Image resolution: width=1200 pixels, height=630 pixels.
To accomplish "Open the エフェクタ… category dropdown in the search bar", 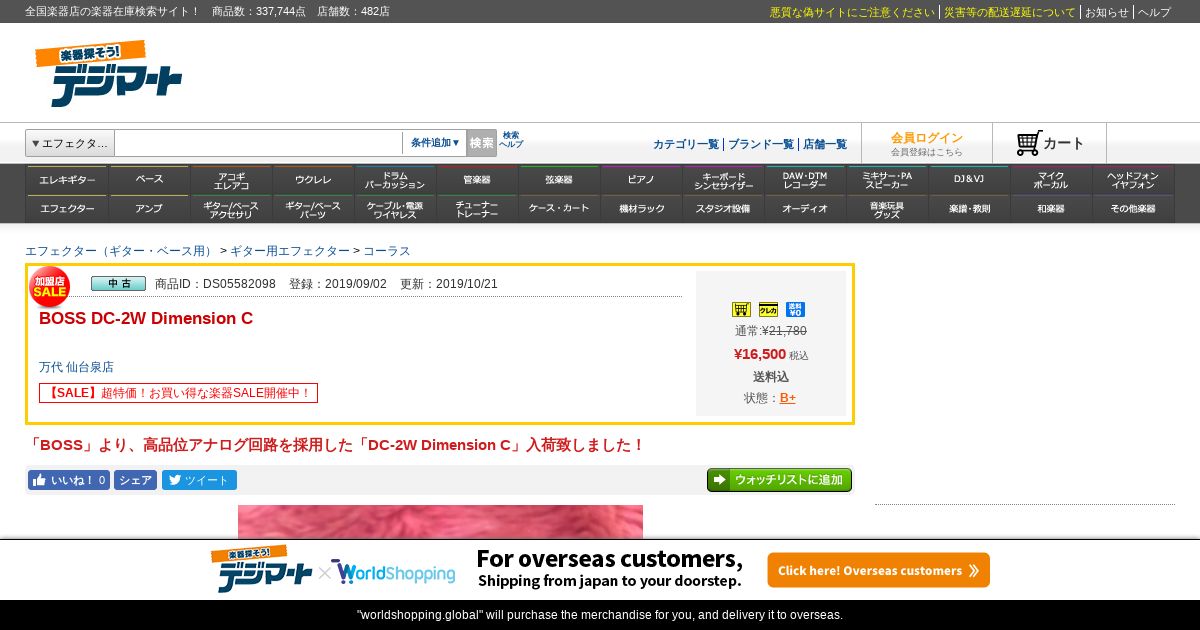I will click(x=70, y=143).
